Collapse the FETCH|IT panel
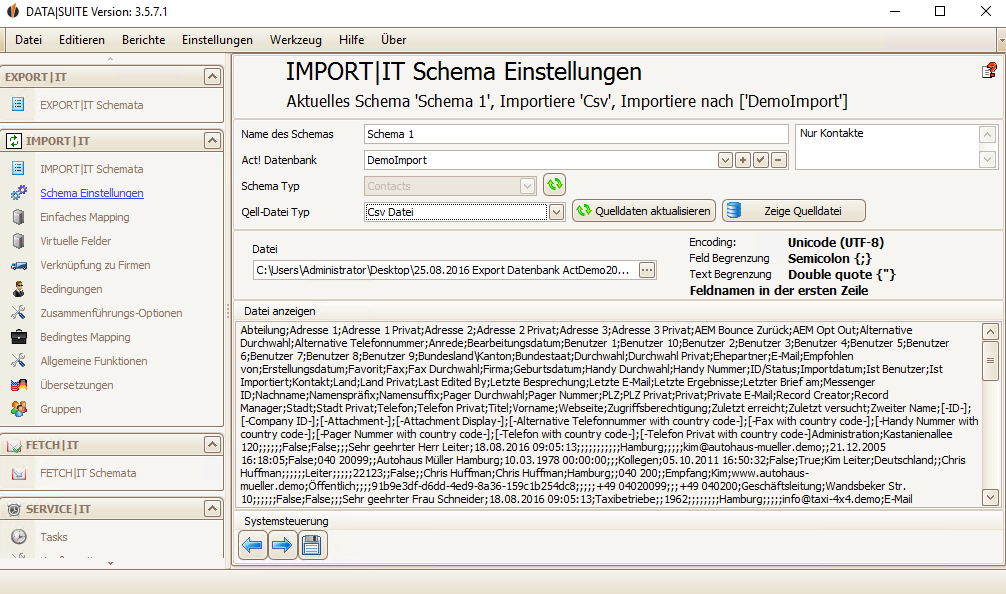1006x594 pixels. tap(212, 445)
